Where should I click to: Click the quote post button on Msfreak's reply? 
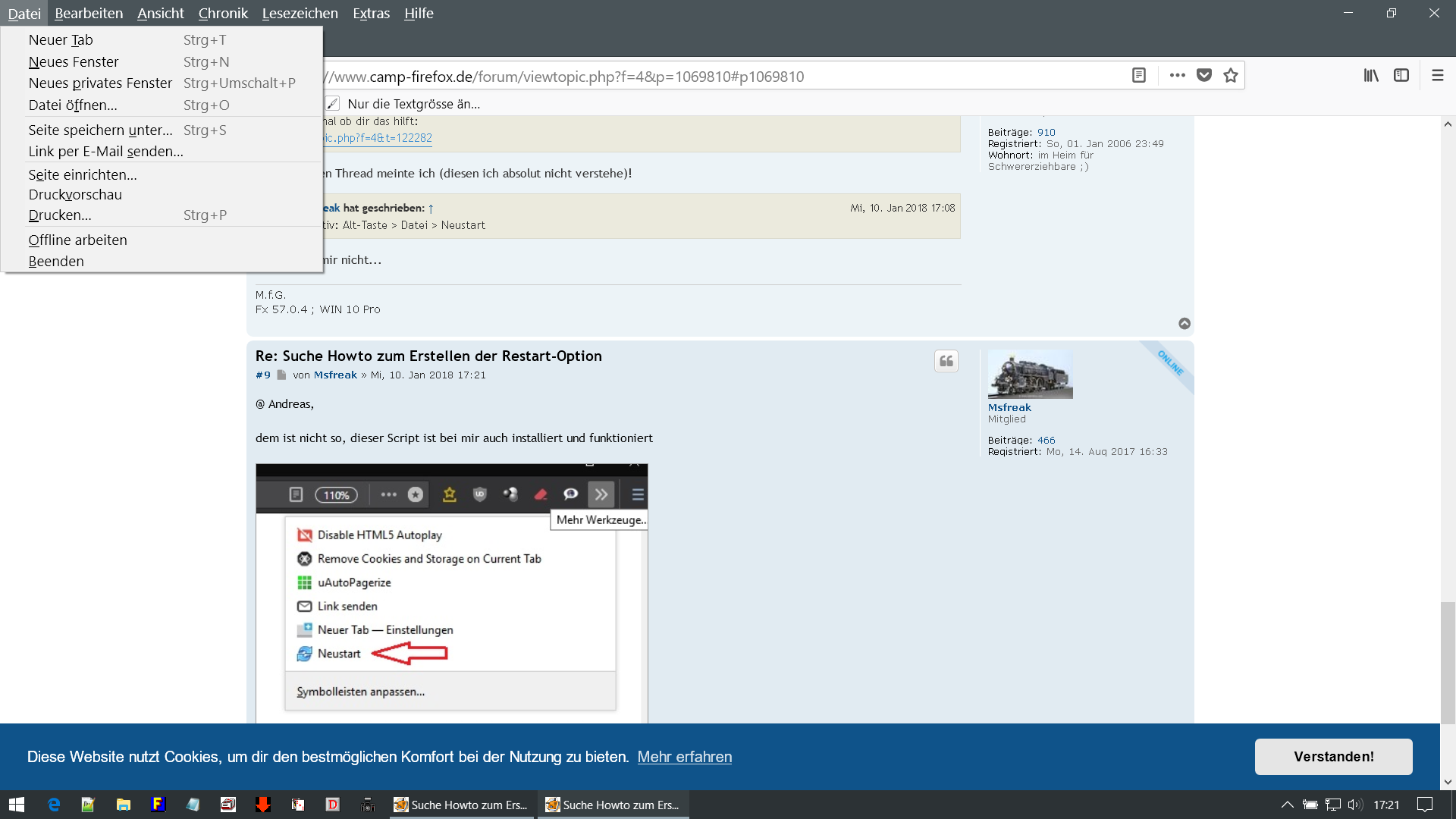pyautogui.click(x=946, y=361)
